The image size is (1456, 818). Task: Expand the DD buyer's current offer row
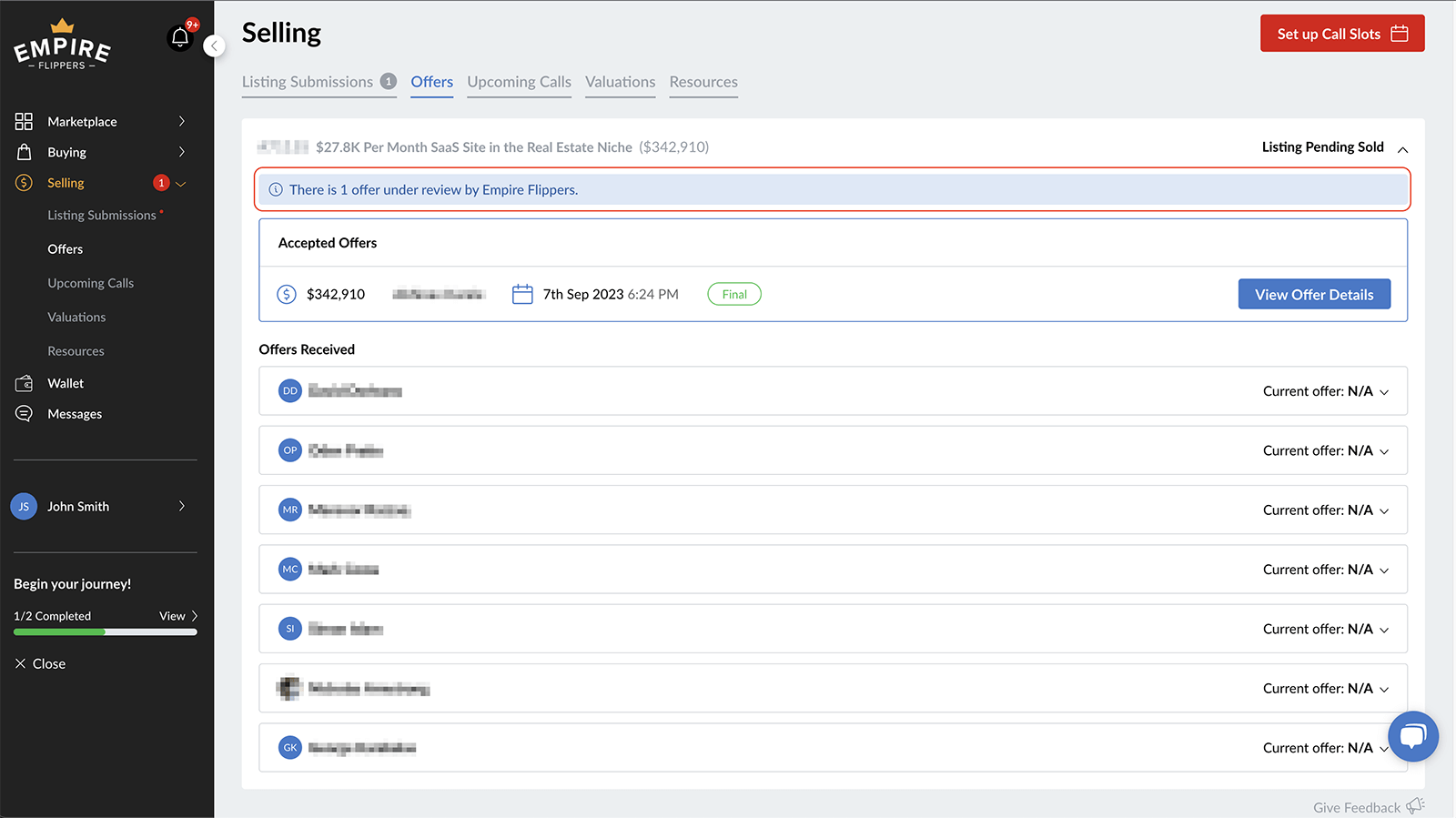click(1384, 392)
